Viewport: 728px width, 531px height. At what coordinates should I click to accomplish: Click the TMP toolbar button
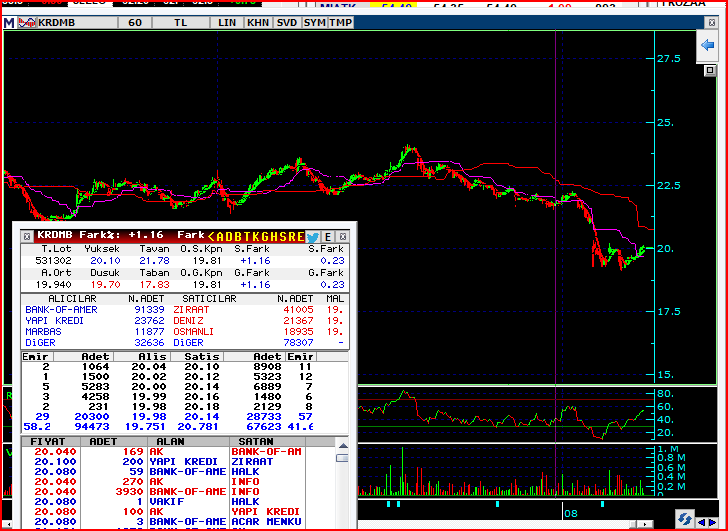point(341,22)
